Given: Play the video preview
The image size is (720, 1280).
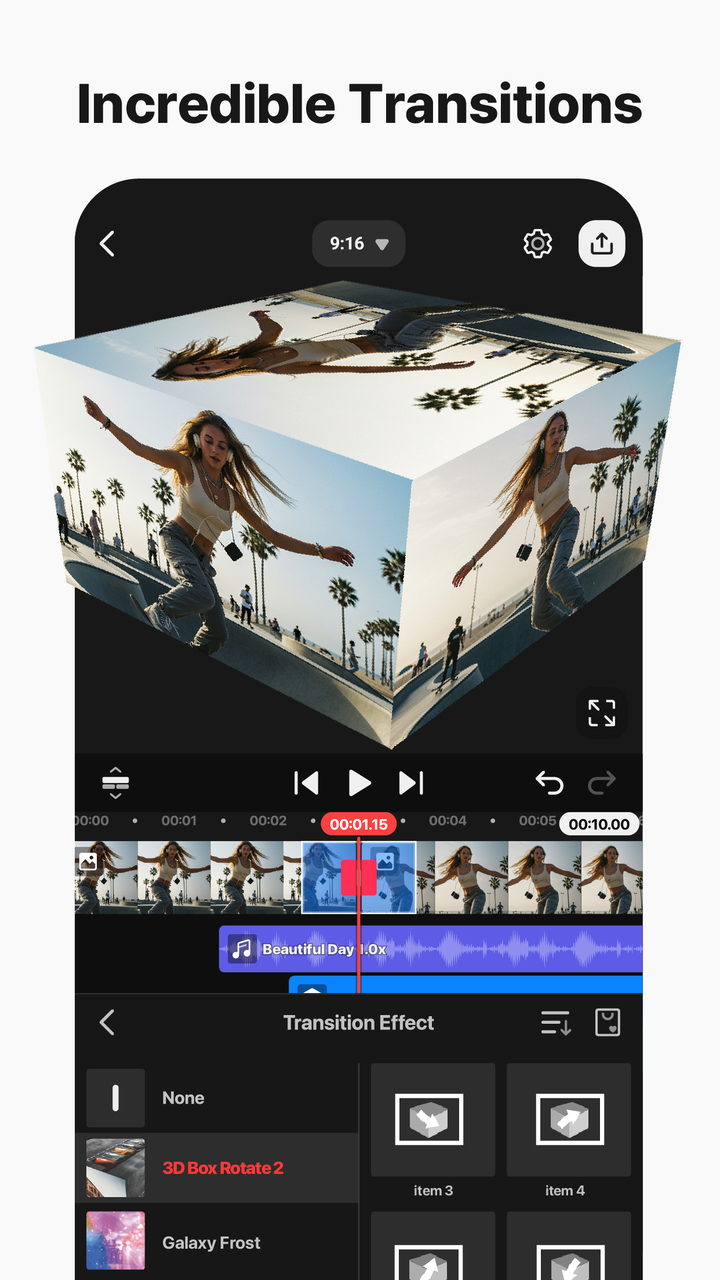Looking at the screenshot, I should tap(359, 783).
